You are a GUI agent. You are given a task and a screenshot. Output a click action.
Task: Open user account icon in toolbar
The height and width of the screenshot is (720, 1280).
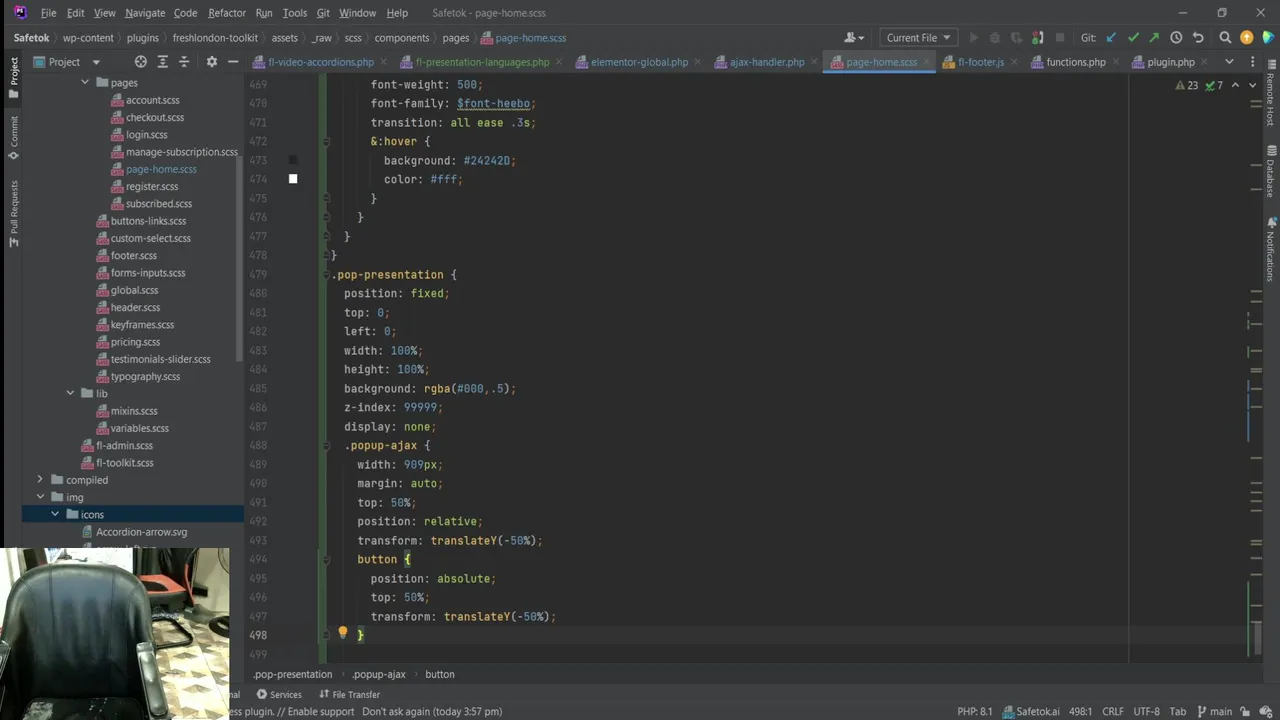(x=853, y=38)
